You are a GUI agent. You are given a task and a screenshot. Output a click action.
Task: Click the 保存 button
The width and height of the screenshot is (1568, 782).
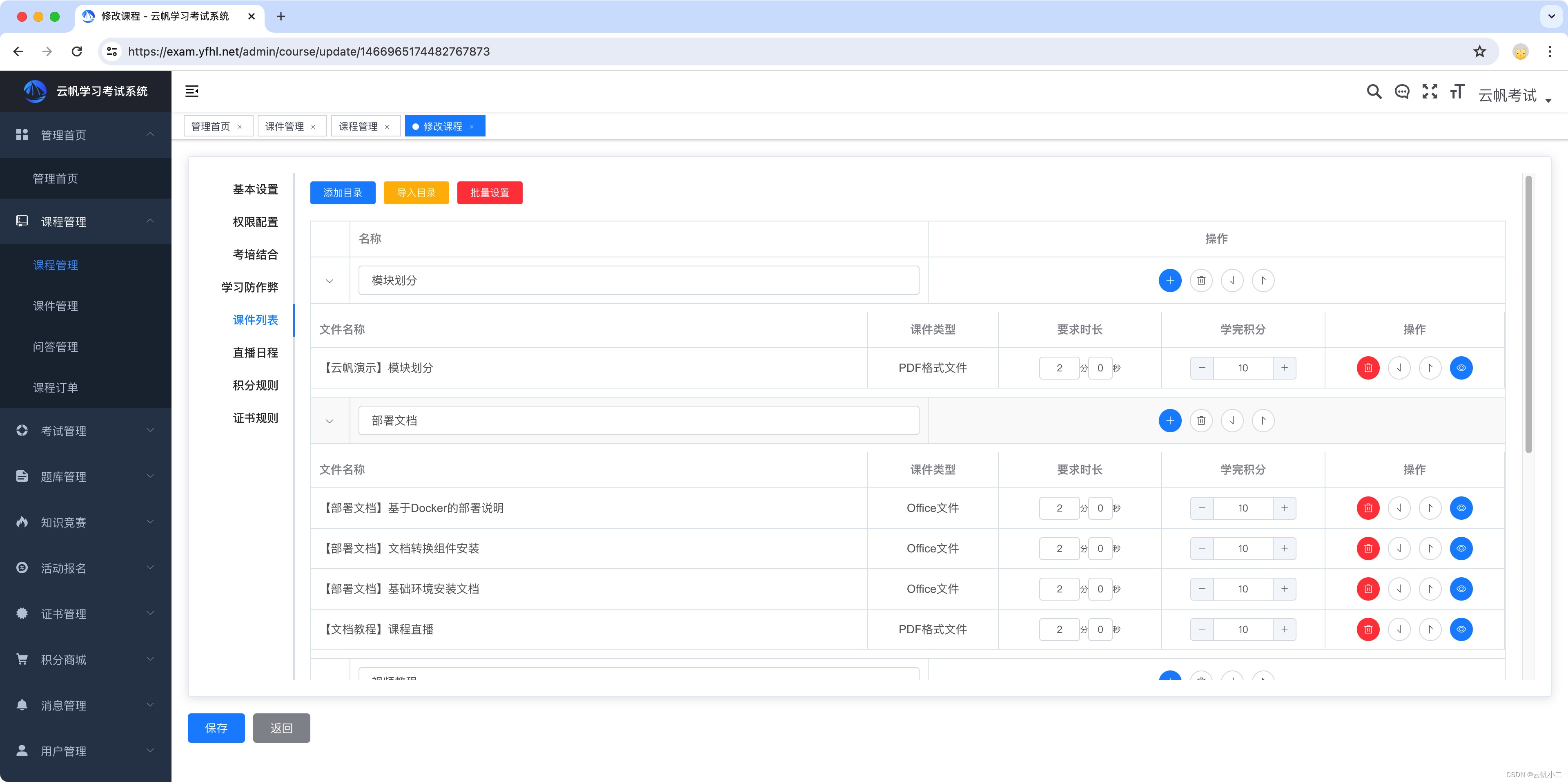pos(216,728)
